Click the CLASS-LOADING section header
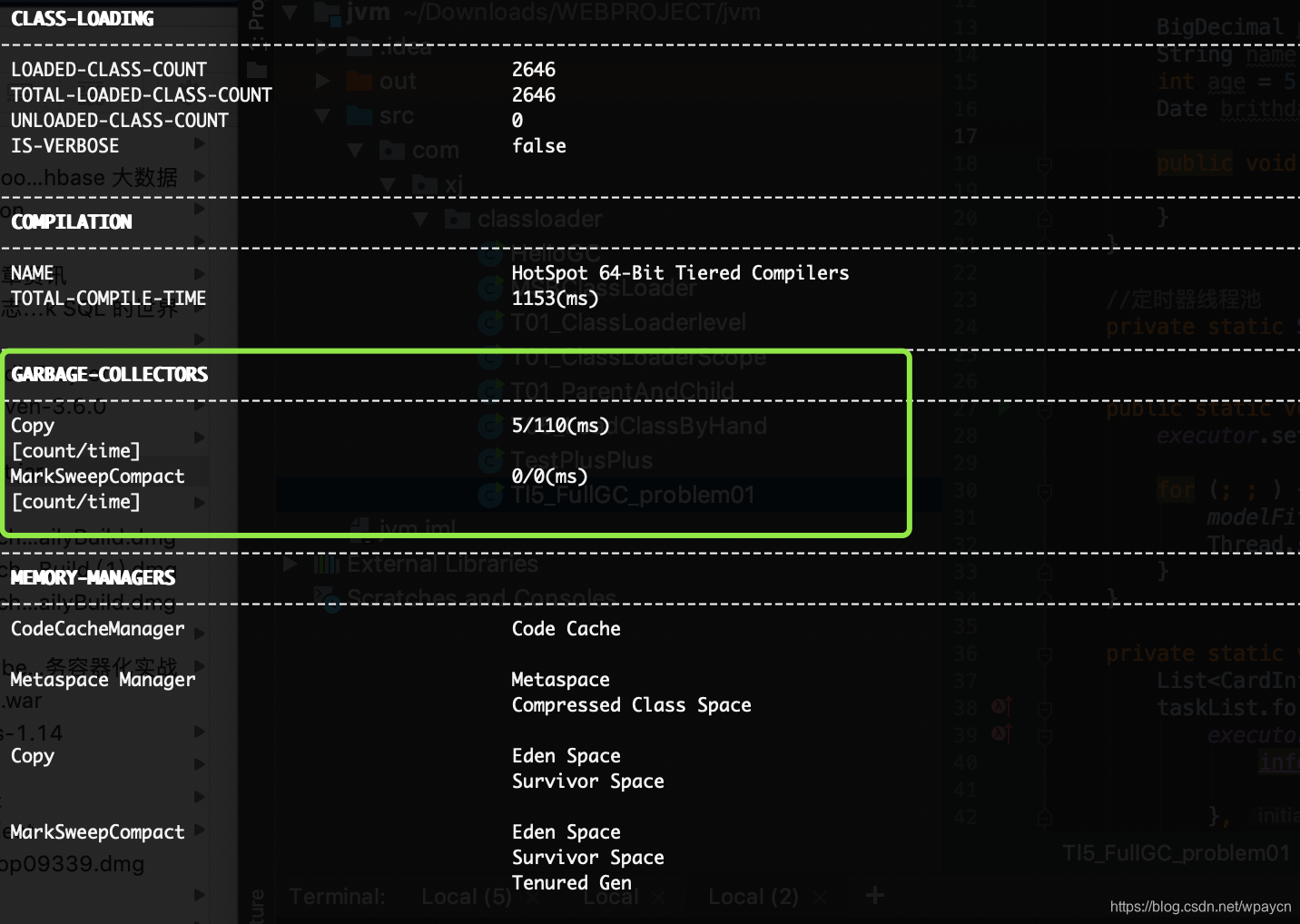 click(x=83, y=18)
